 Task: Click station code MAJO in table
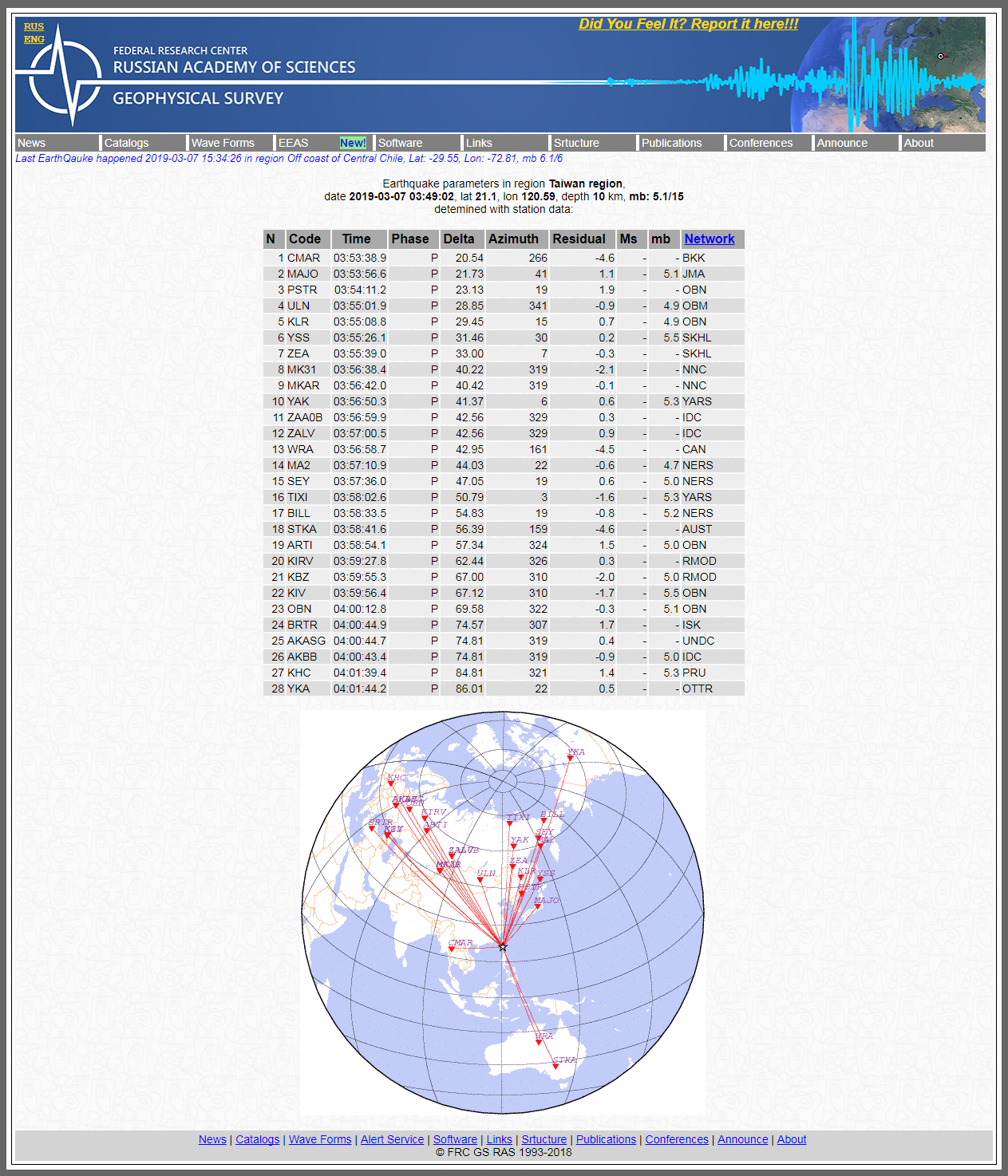coord(302,274)
